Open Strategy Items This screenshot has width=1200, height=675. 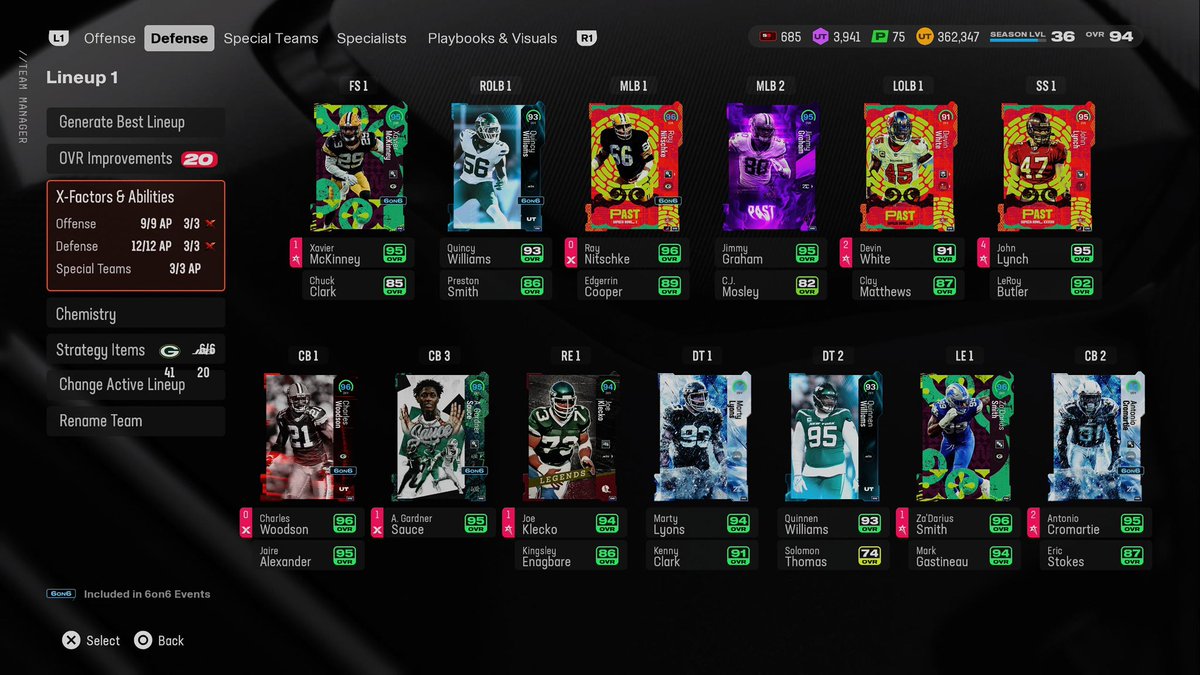[x=136, y=350]
